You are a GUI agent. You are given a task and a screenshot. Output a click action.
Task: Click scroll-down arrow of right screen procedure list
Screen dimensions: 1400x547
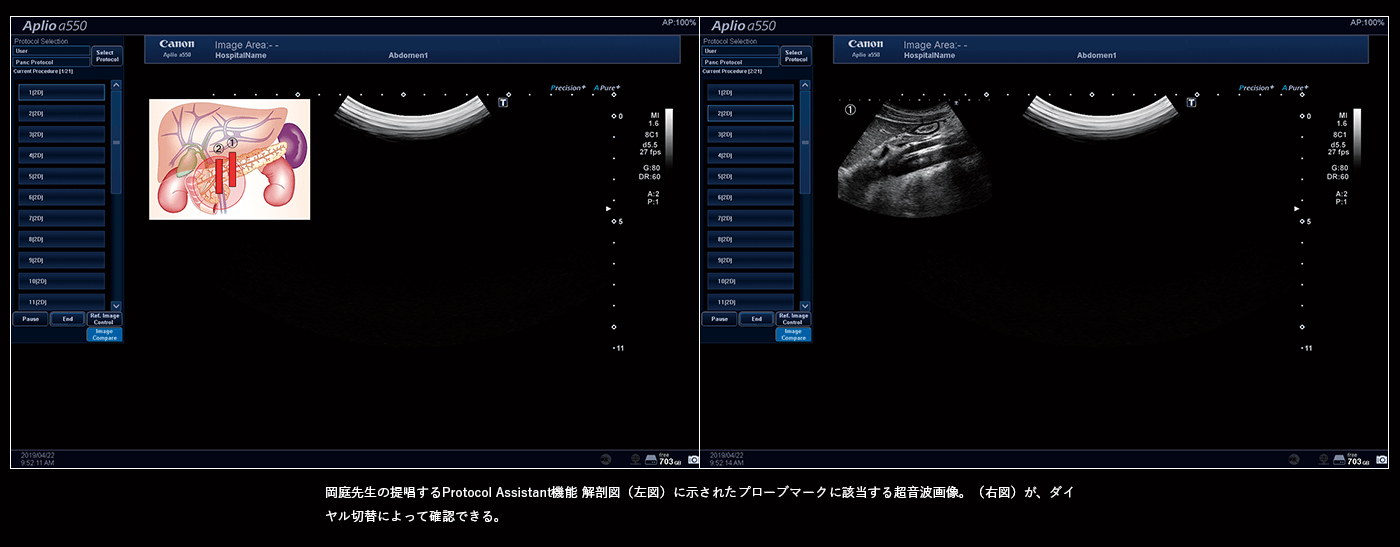pyautogui.click(x=805, y=305)
